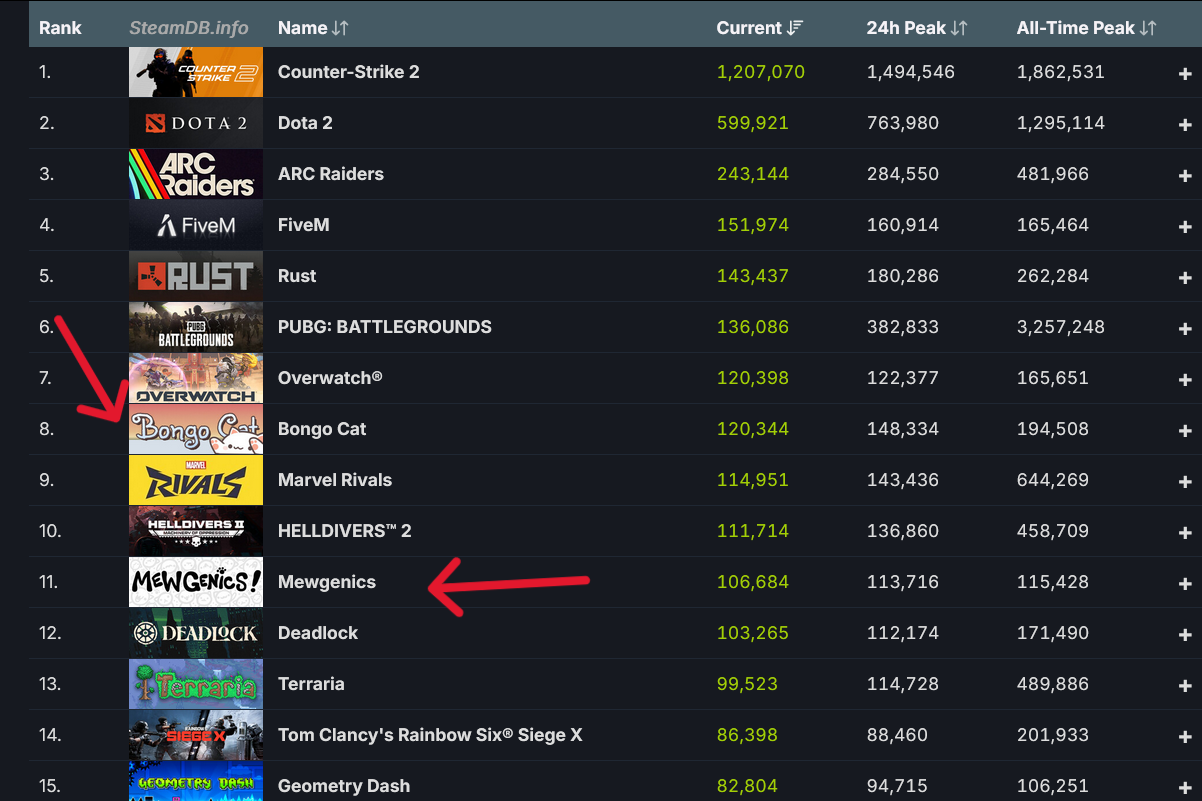1202x801 pixels.
Task: Select Bongo Cat all-time peak 194,508
Action: 1052,429
